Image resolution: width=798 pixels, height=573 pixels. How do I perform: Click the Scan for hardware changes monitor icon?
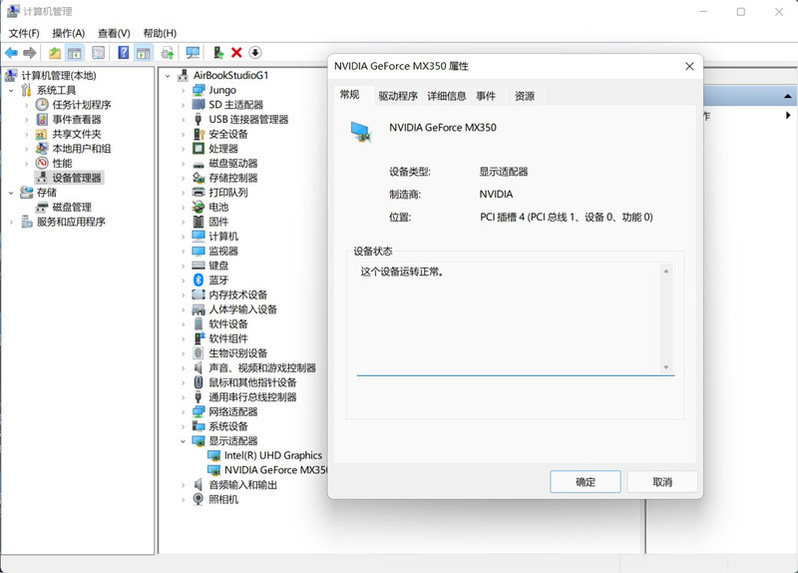[193, 52]
